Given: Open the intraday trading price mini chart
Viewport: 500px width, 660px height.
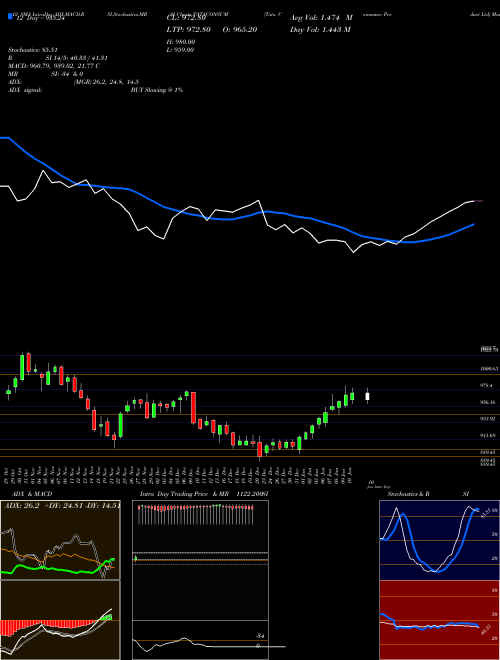Looking at the screenshot, I should tap(200, 560).
